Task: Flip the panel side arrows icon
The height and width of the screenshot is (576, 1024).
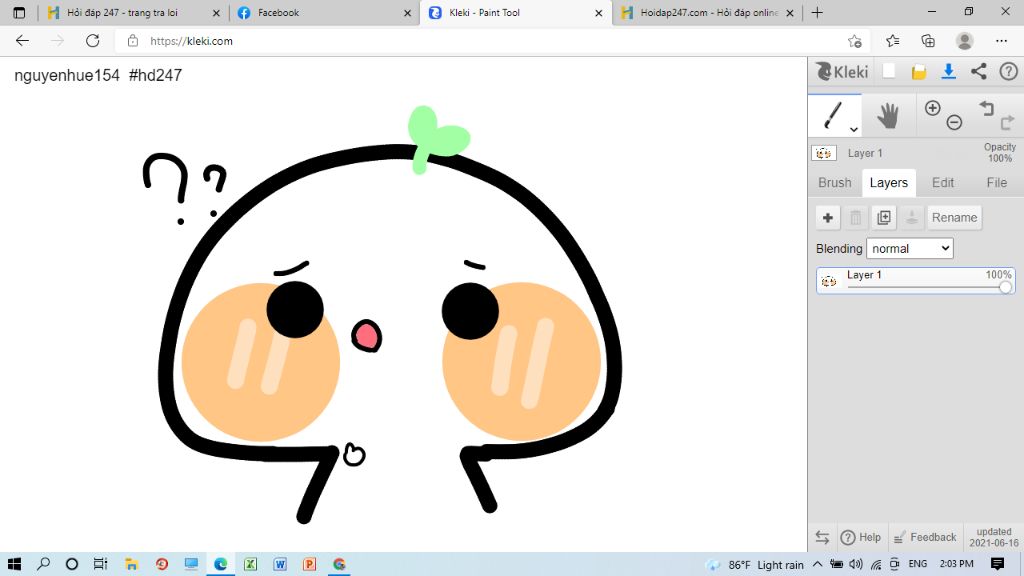Action: [822, 537]
